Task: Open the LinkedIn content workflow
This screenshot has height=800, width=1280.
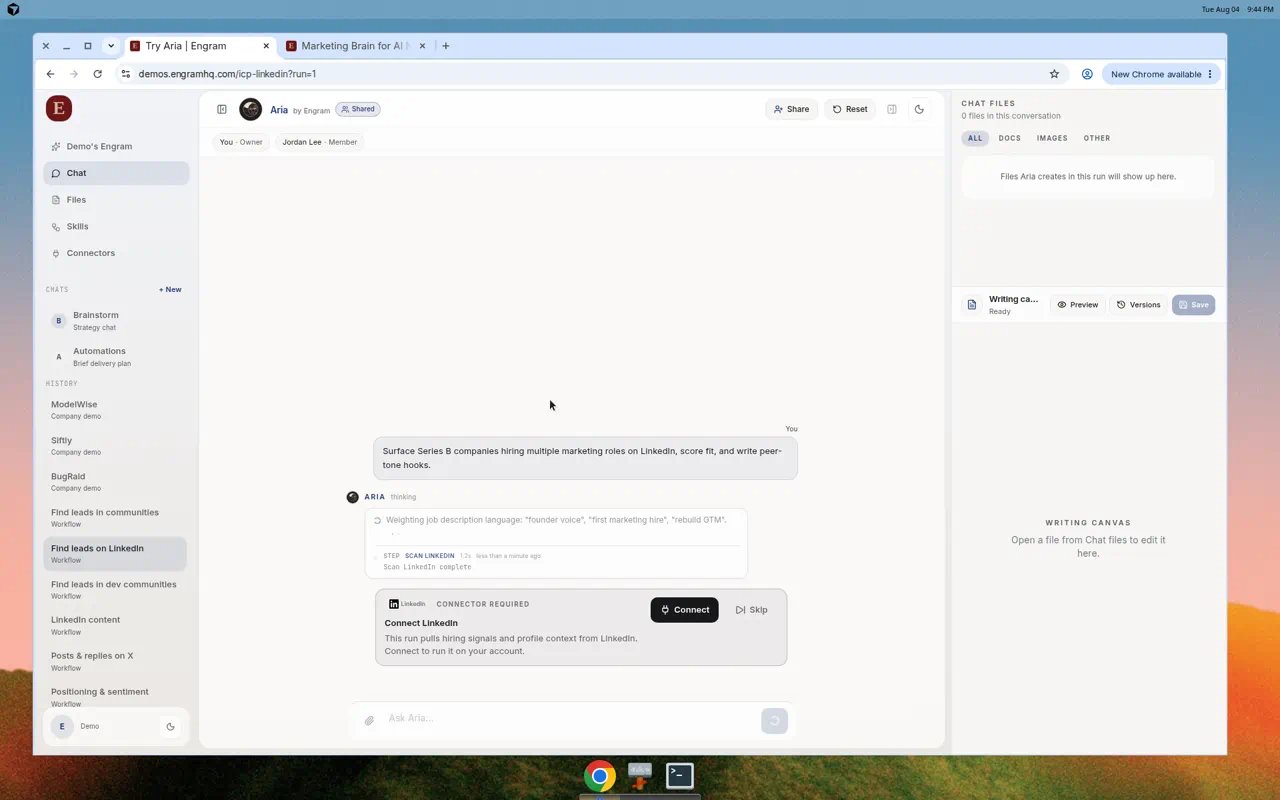Action: click(116, 626)
